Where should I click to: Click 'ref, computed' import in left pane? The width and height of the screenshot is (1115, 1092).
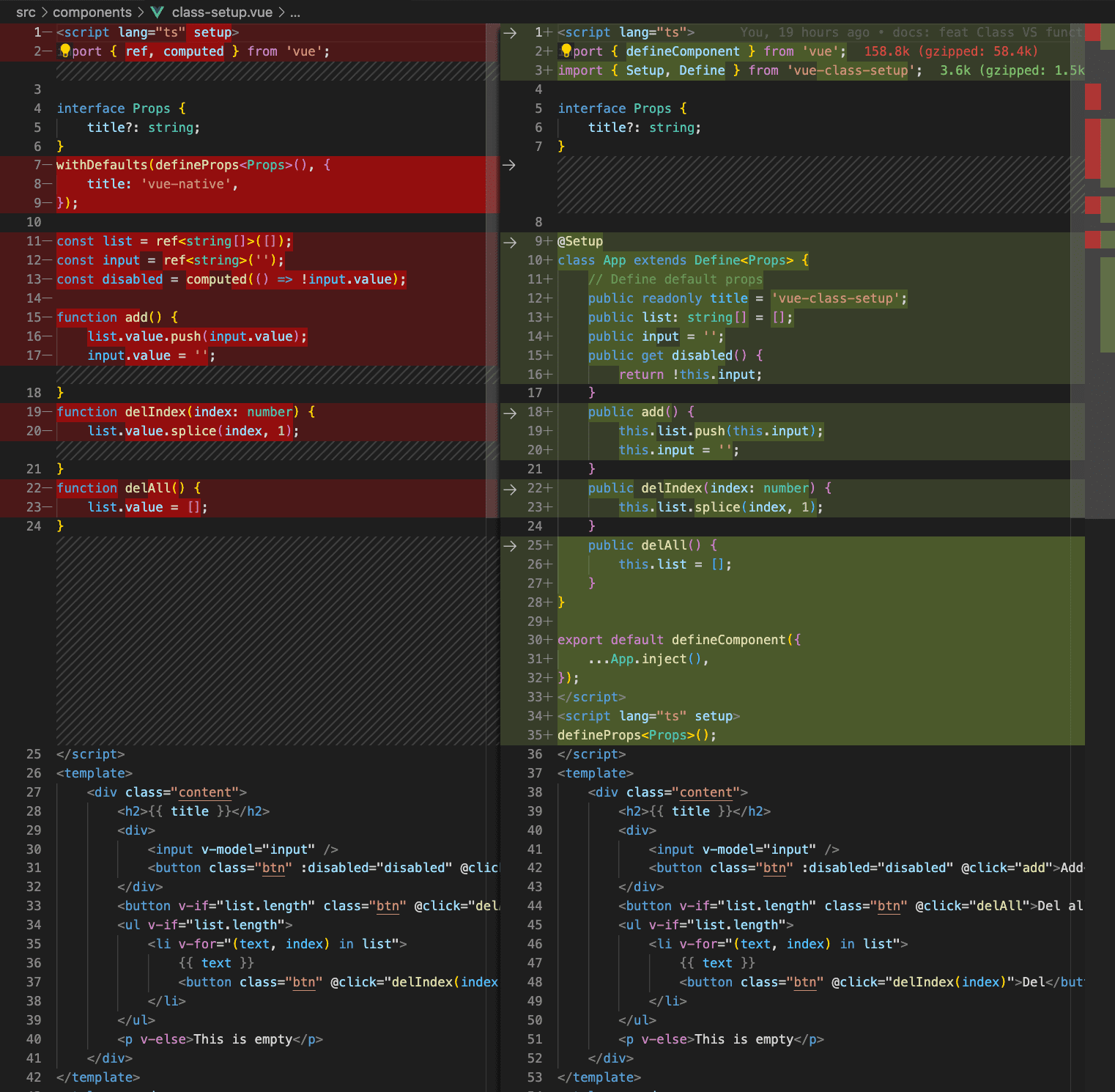tap(174, 51)
